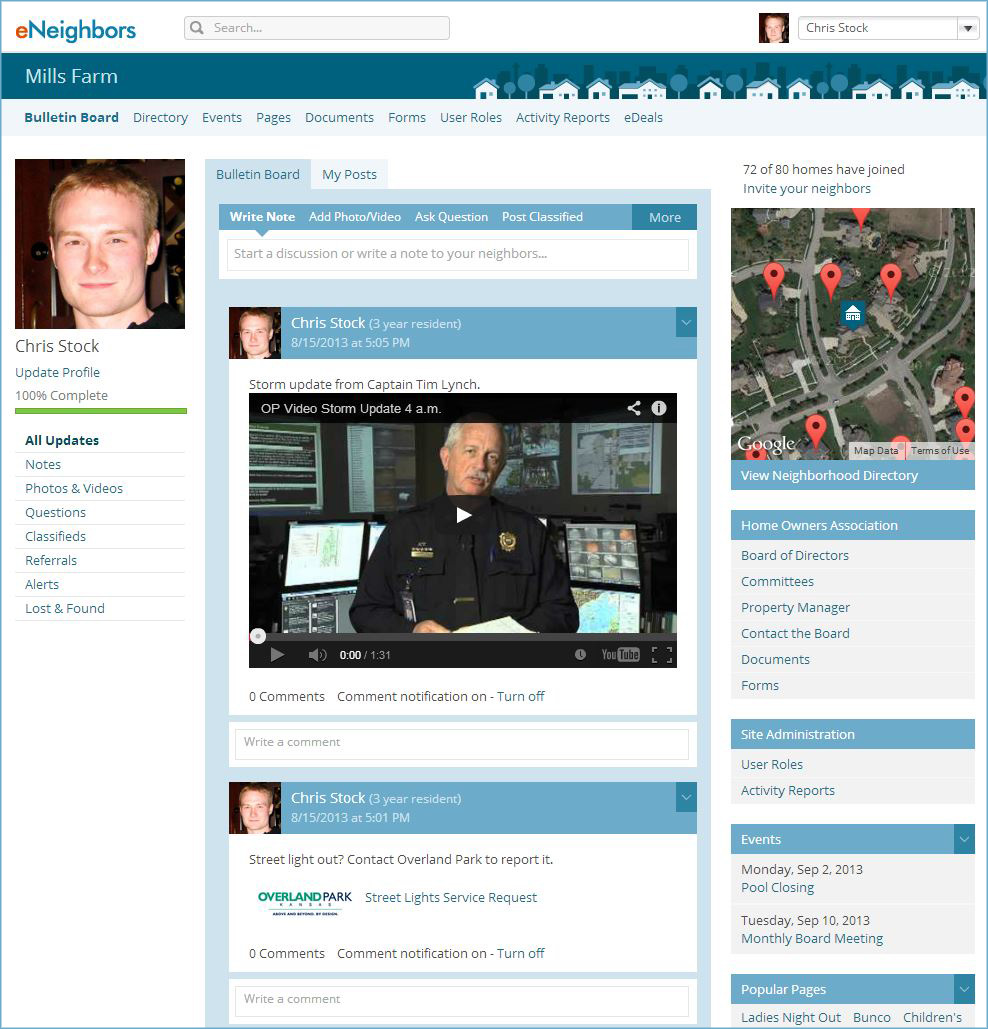Open the Chris Stock account dropdown

click(967, 28)
